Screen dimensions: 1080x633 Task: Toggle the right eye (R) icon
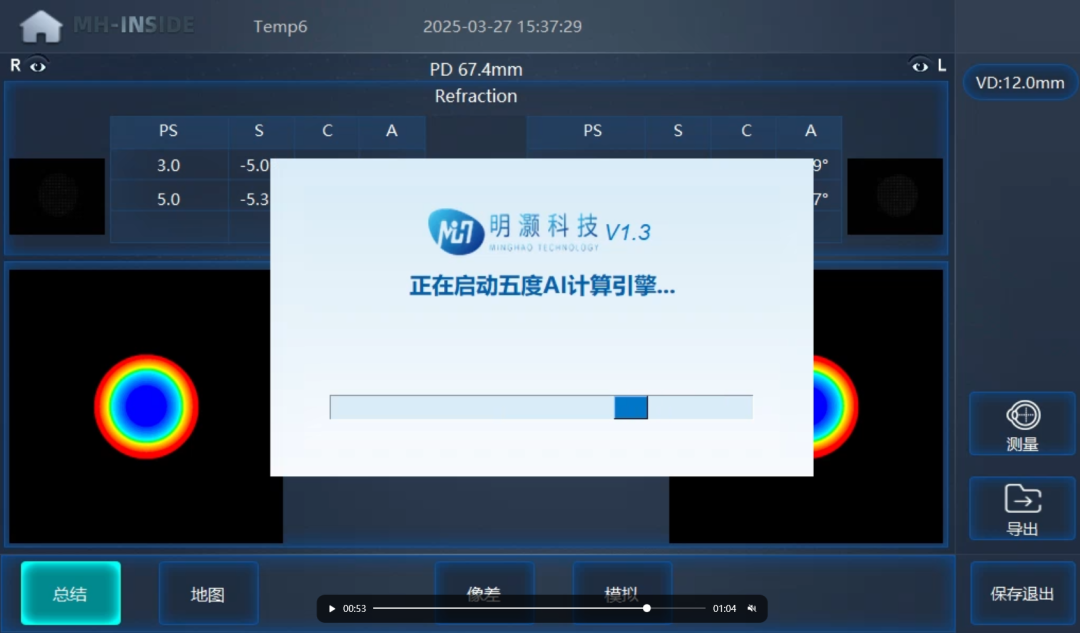[38, 66]
